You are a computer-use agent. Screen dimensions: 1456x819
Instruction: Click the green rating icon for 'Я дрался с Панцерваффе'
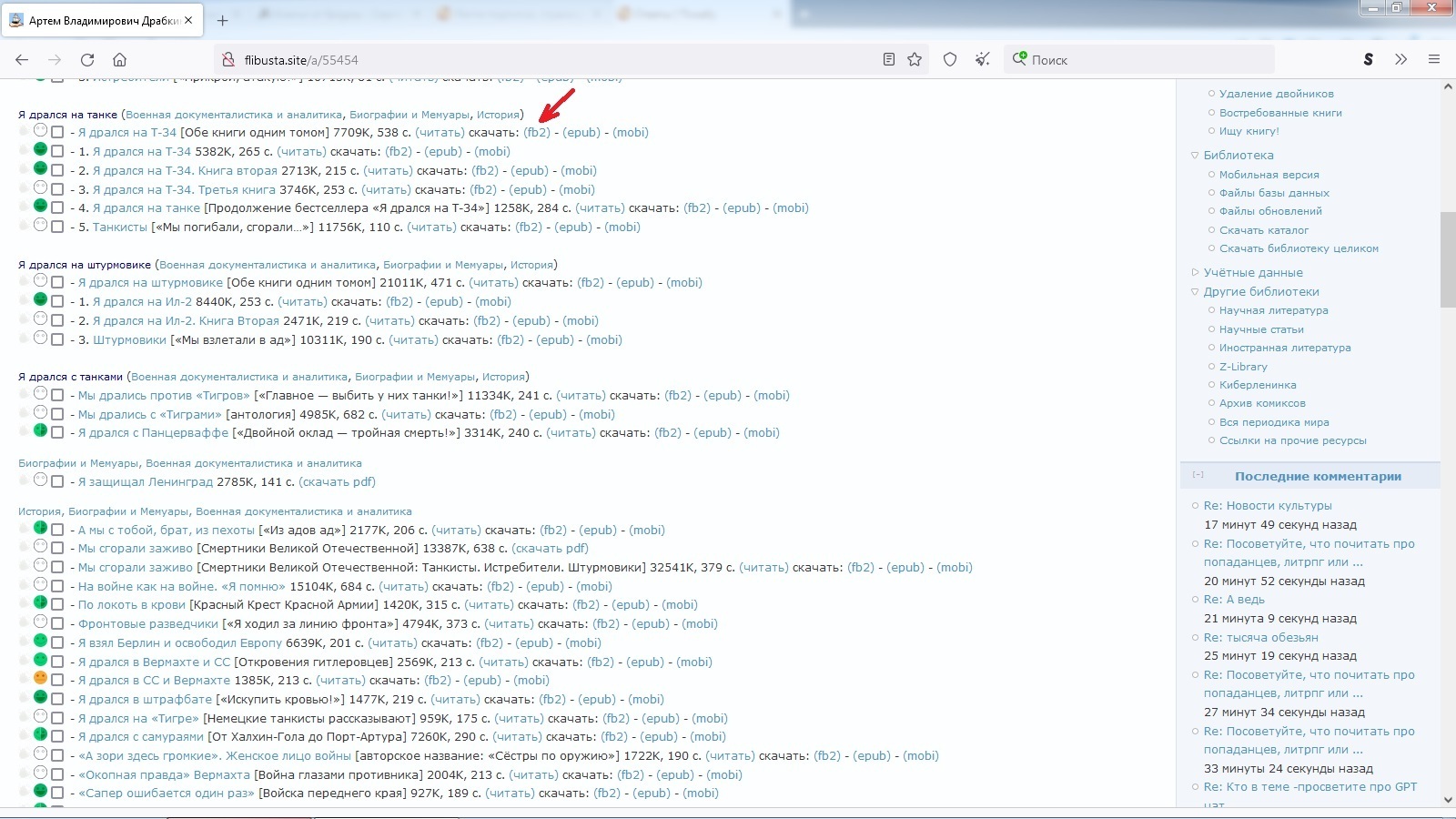pyautogui.click(x=40, y=430)
